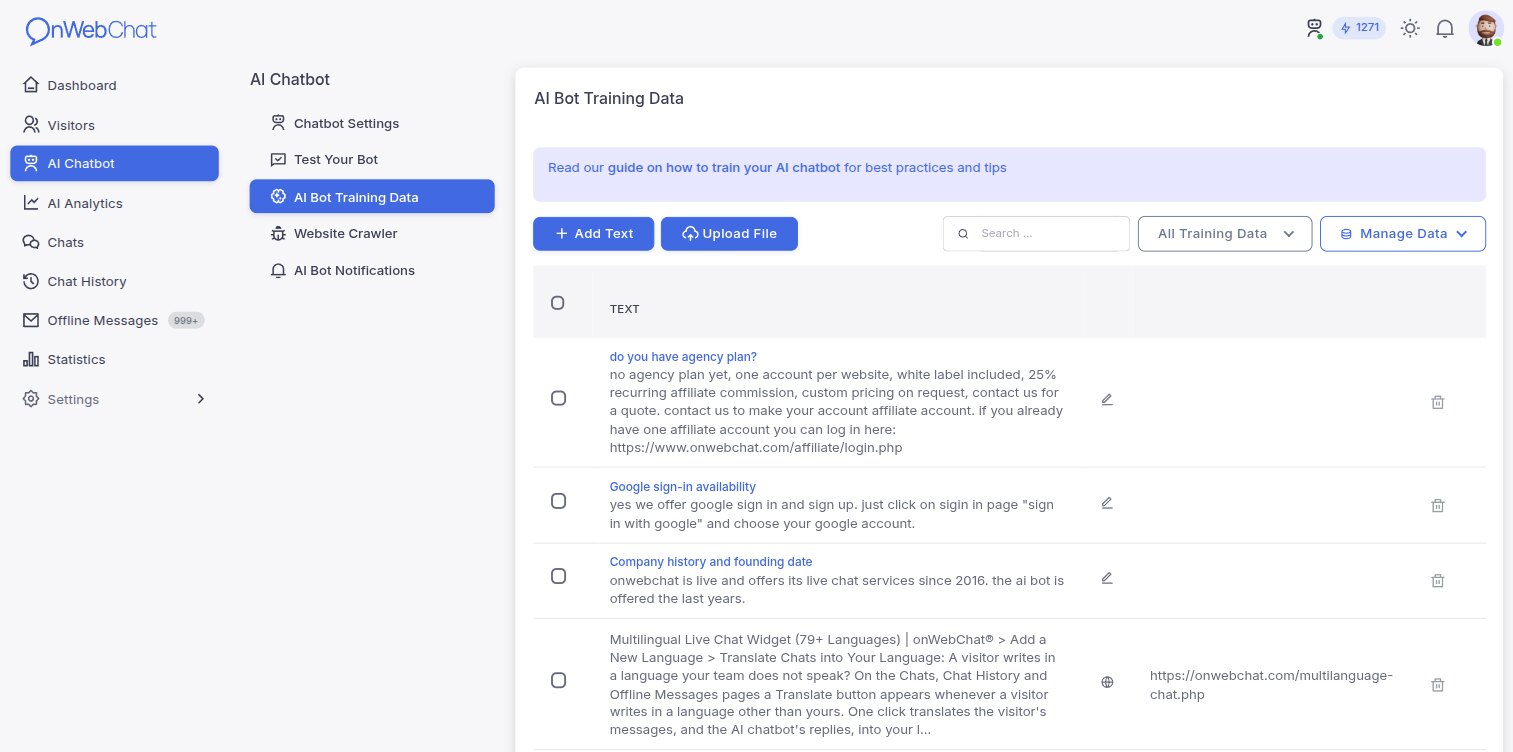Click the Visitors people icon
The height and width of the screenshot is (752, 1513).
pyautogui.click(x=31, y=125)
